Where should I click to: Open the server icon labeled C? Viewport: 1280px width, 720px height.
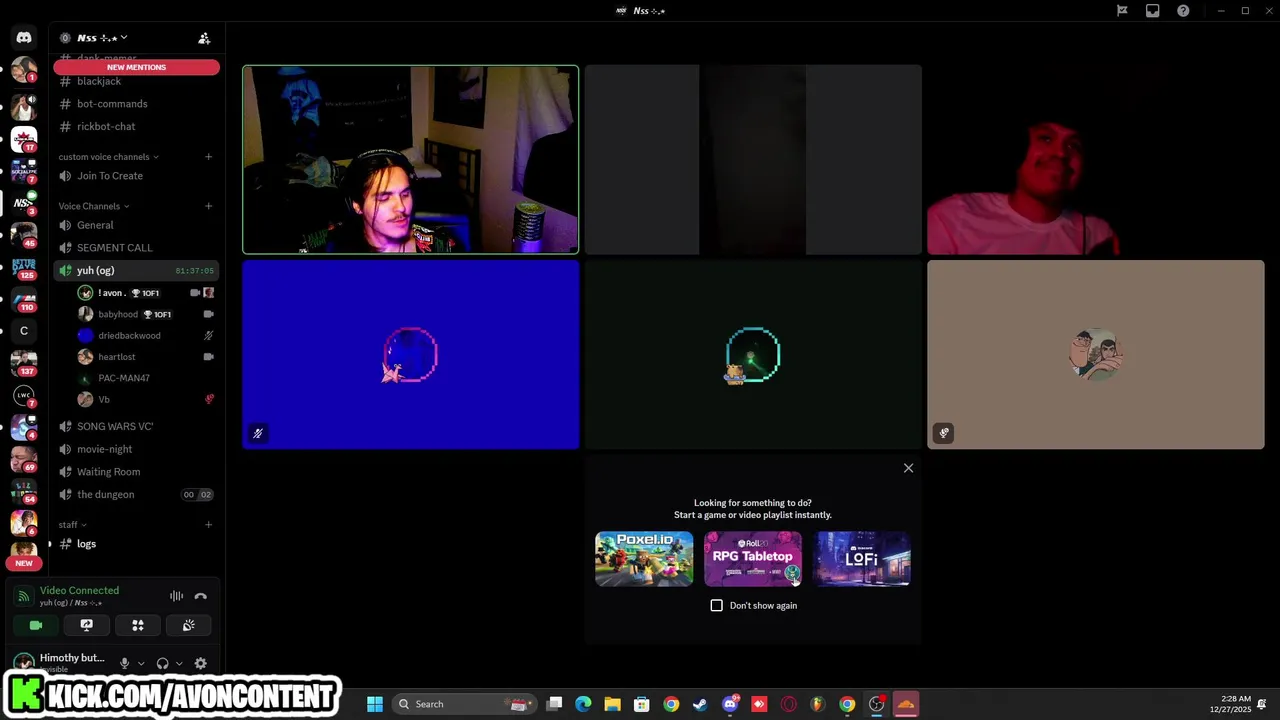pyautogui.click(x=24, y=331)
